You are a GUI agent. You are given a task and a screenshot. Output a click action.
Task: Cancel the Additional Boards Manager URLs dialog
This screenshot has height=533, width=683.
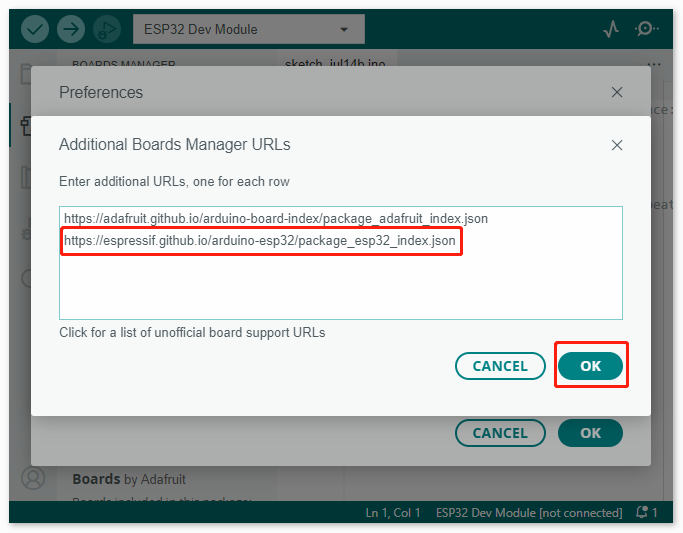pos(500,366)
